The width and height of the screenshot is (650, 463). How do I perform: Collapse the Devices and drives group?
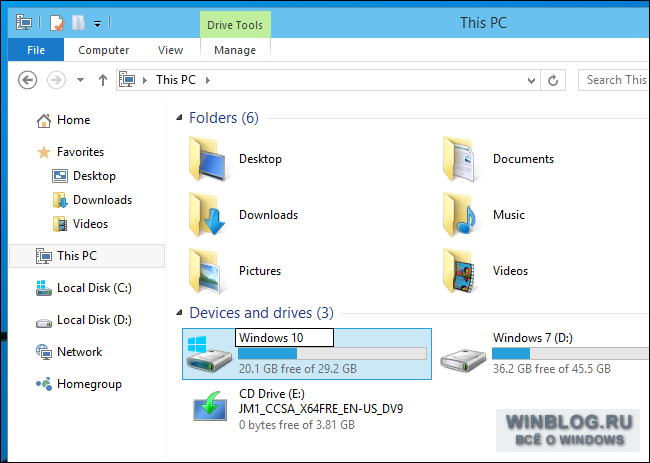pos(179,313)
